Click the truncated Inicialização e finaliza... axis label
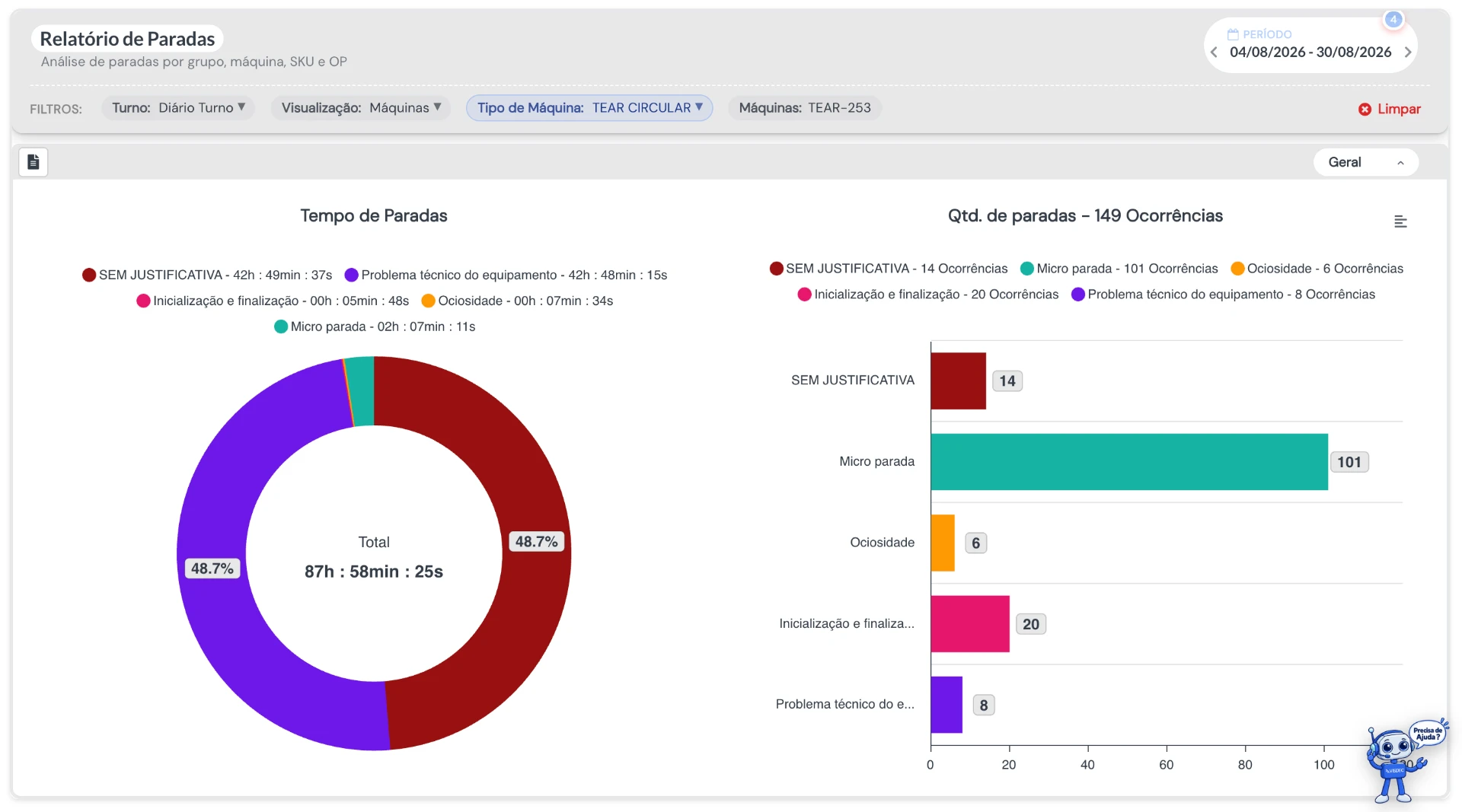1462x812 pixels. click(x=847, y=623)
